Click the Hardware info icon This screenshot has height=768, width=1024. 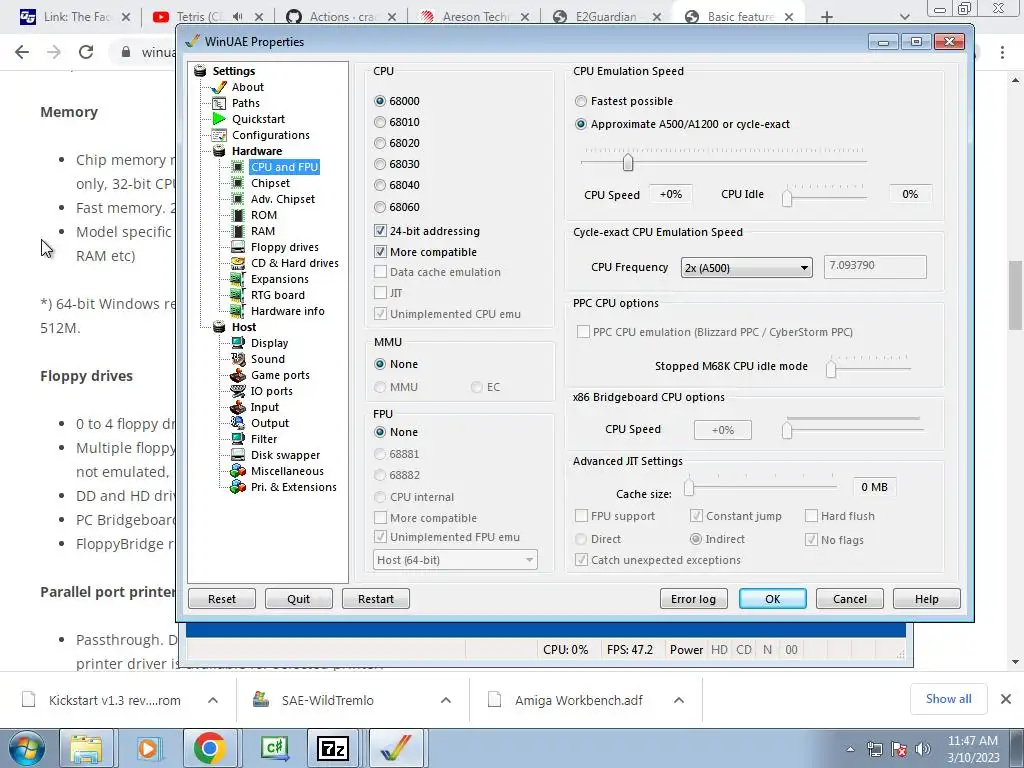[238, 311]
